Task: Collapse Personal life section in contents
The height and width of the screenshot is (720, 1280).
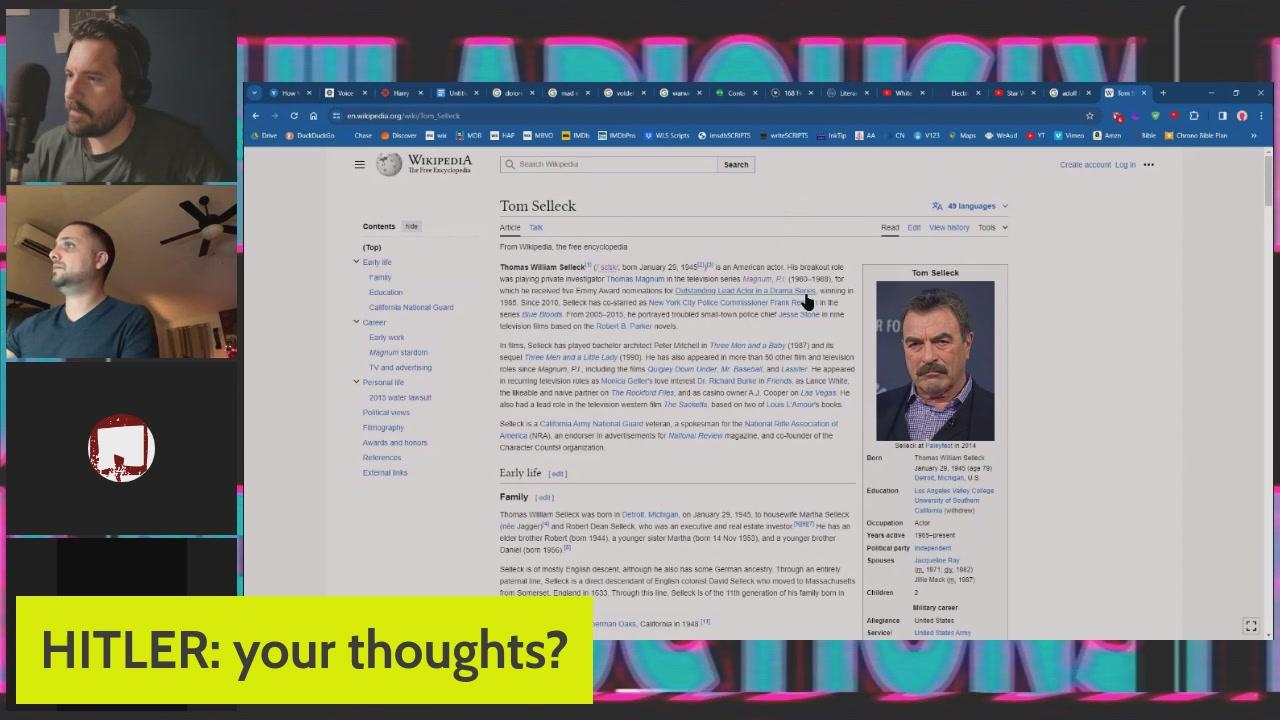Action: 356,382
